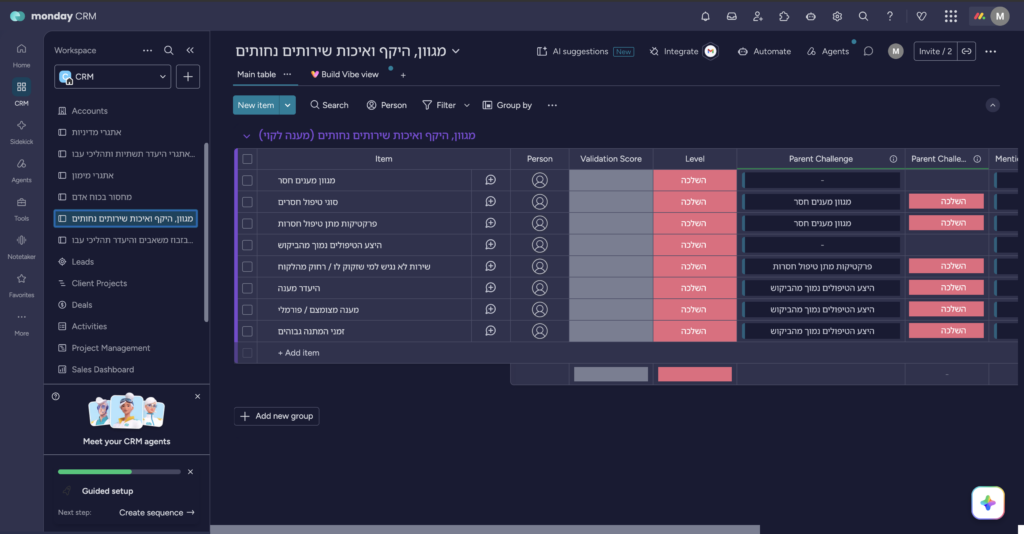Open the settings gear icon in top bar
Viewport: 1024px width, 534px height.
tap(837, 16)
